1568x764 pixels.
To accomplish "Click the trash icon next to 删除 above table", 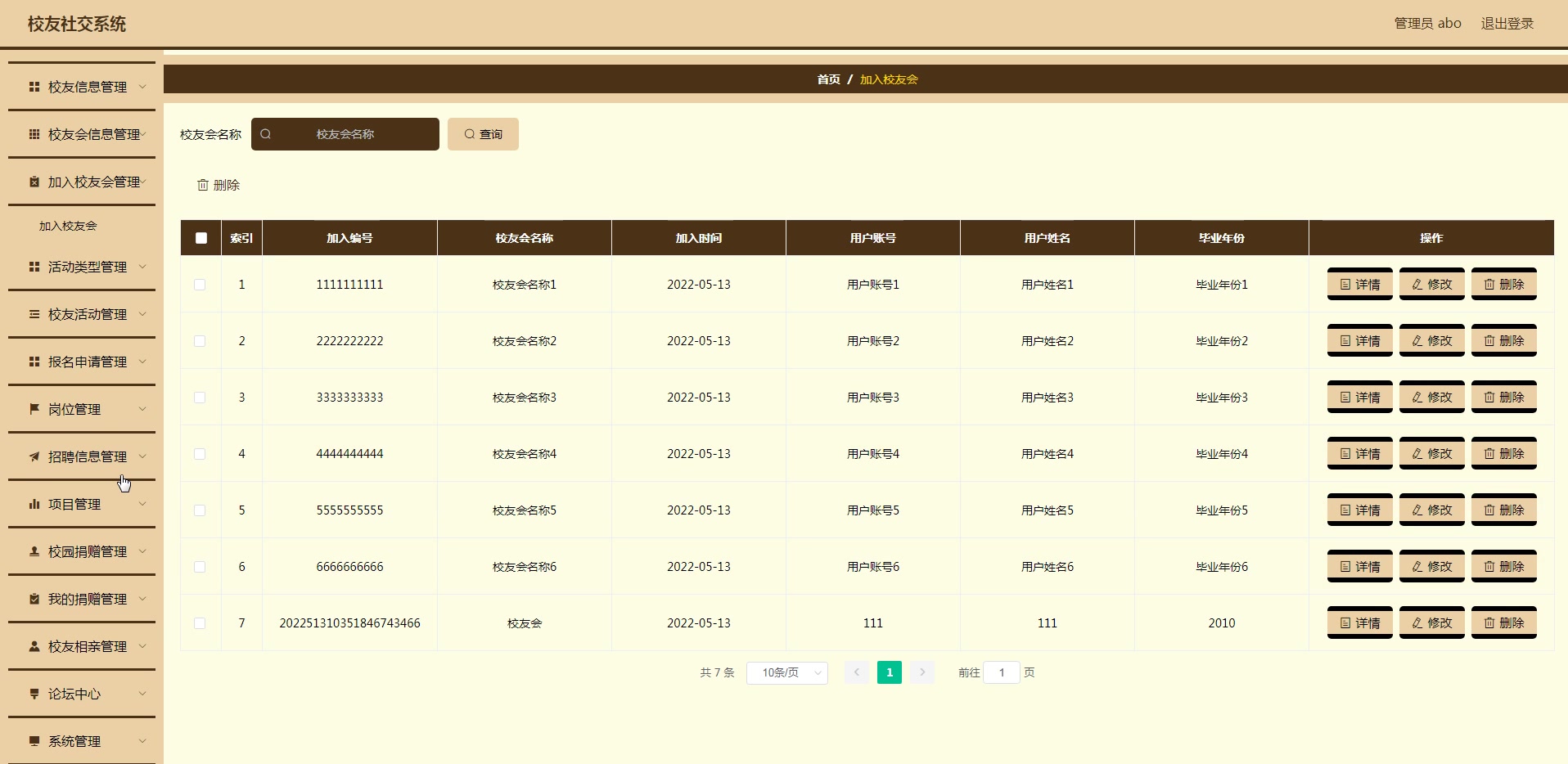I will pyautogui.click(x=203, y=185).
